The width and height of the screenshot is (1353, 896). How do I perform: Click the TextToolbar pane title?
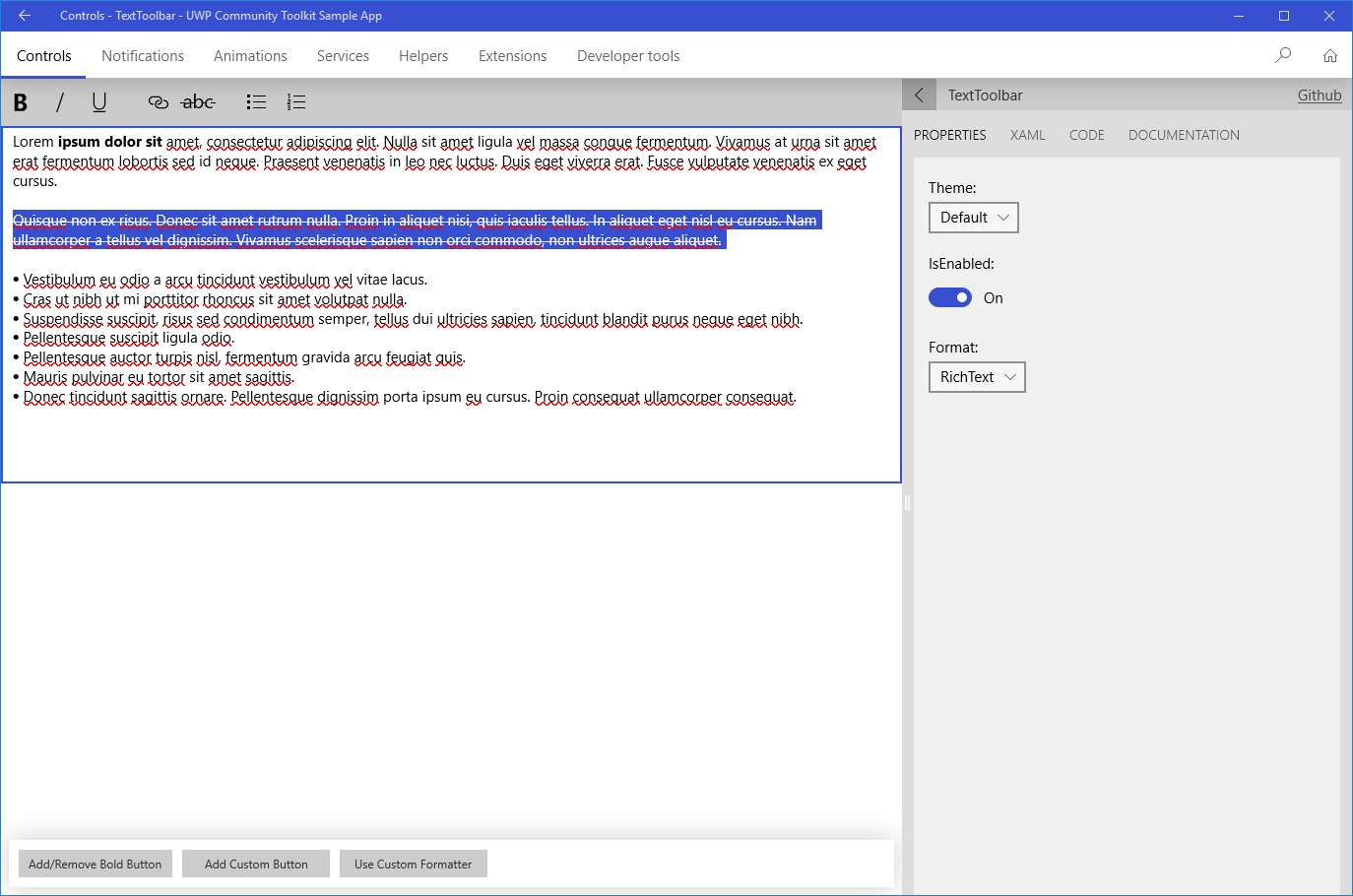[x=985, y=96]
